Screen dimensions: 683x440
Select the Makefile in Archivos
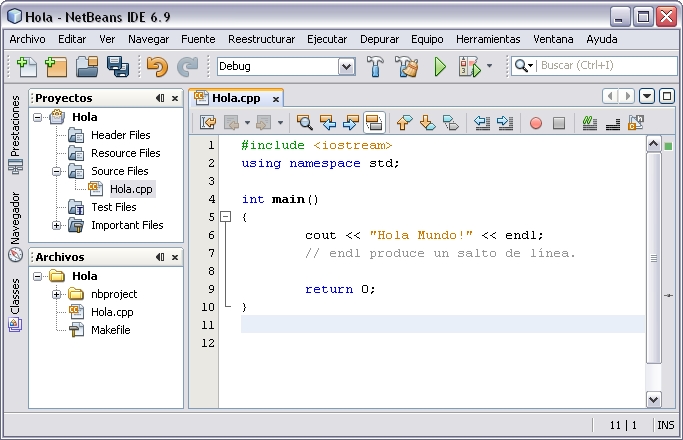pyautogui.click(x=111, y=330)
